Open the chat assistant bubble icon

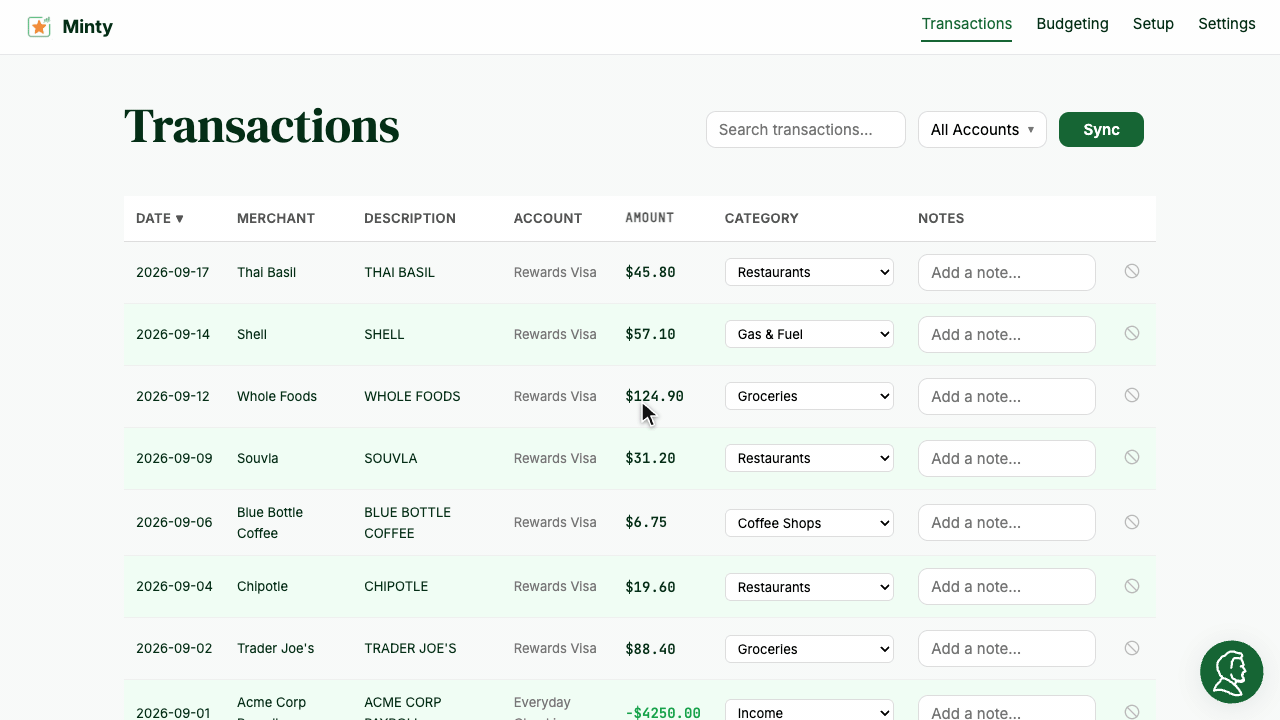(x=1232, y=672)
